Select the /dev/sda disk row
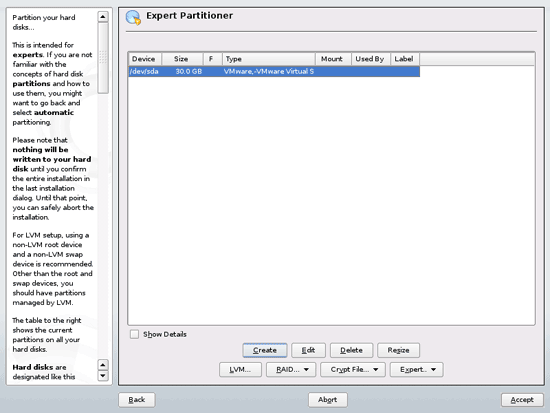550x413 pixels. click(274, 72)
